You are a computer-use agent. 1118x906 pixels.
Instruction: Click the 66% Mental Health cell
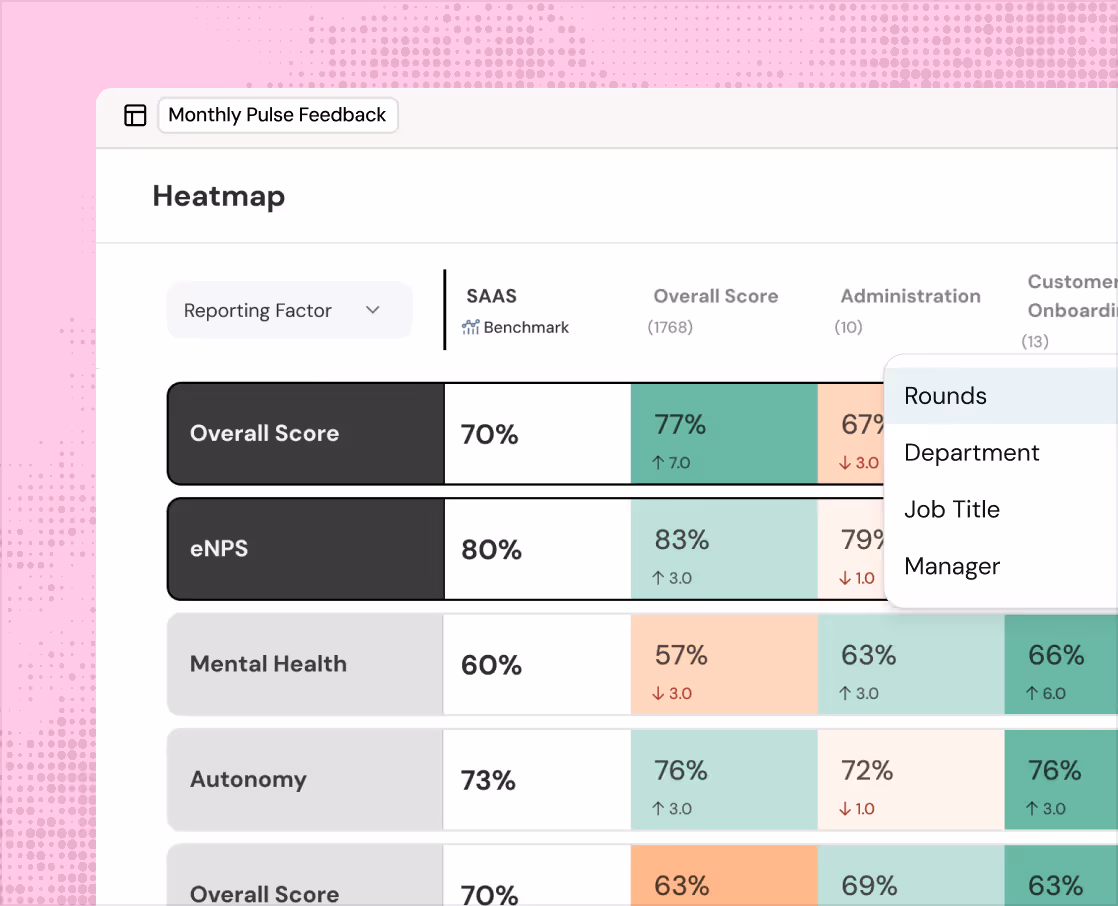click(1061, 664)
